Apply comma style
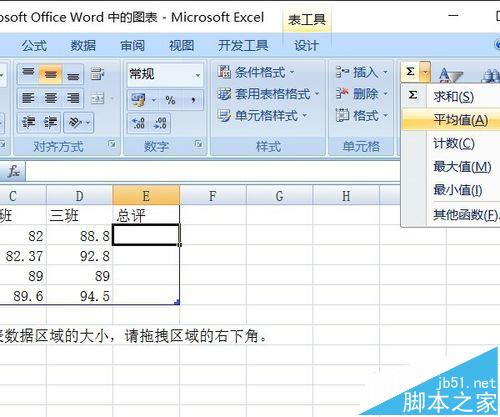The height and width of the screenshot is (417, 500). pyautogui.click(x=193, y=99)
